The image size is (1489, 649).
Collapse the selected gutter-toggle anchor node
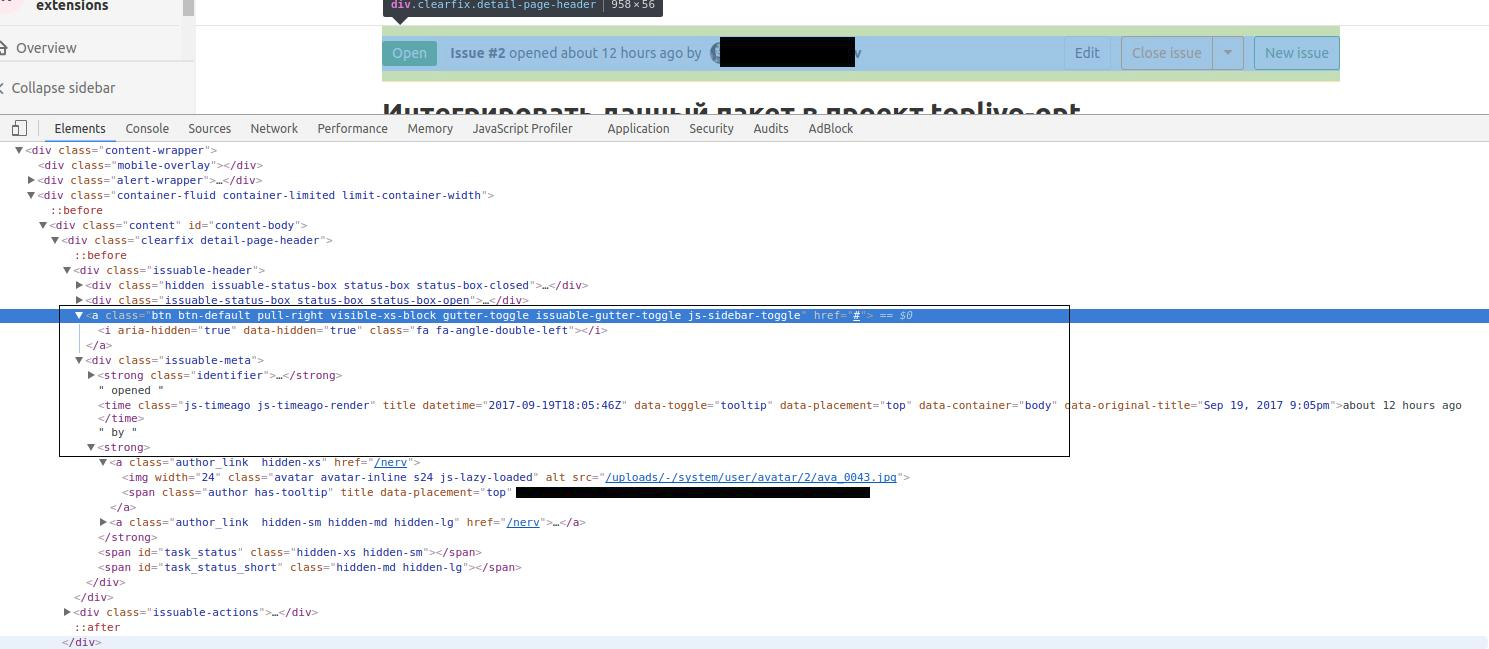click(79, 315)
